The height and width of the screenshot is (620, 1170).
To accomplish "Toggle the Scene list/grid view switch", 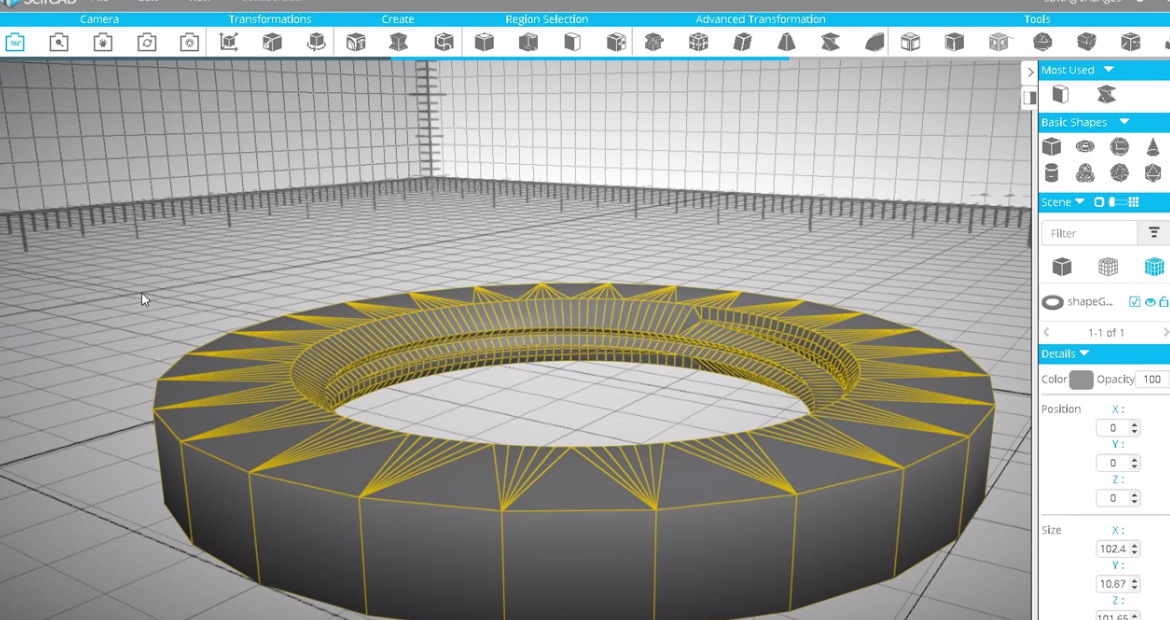I will click(1116, 202).
